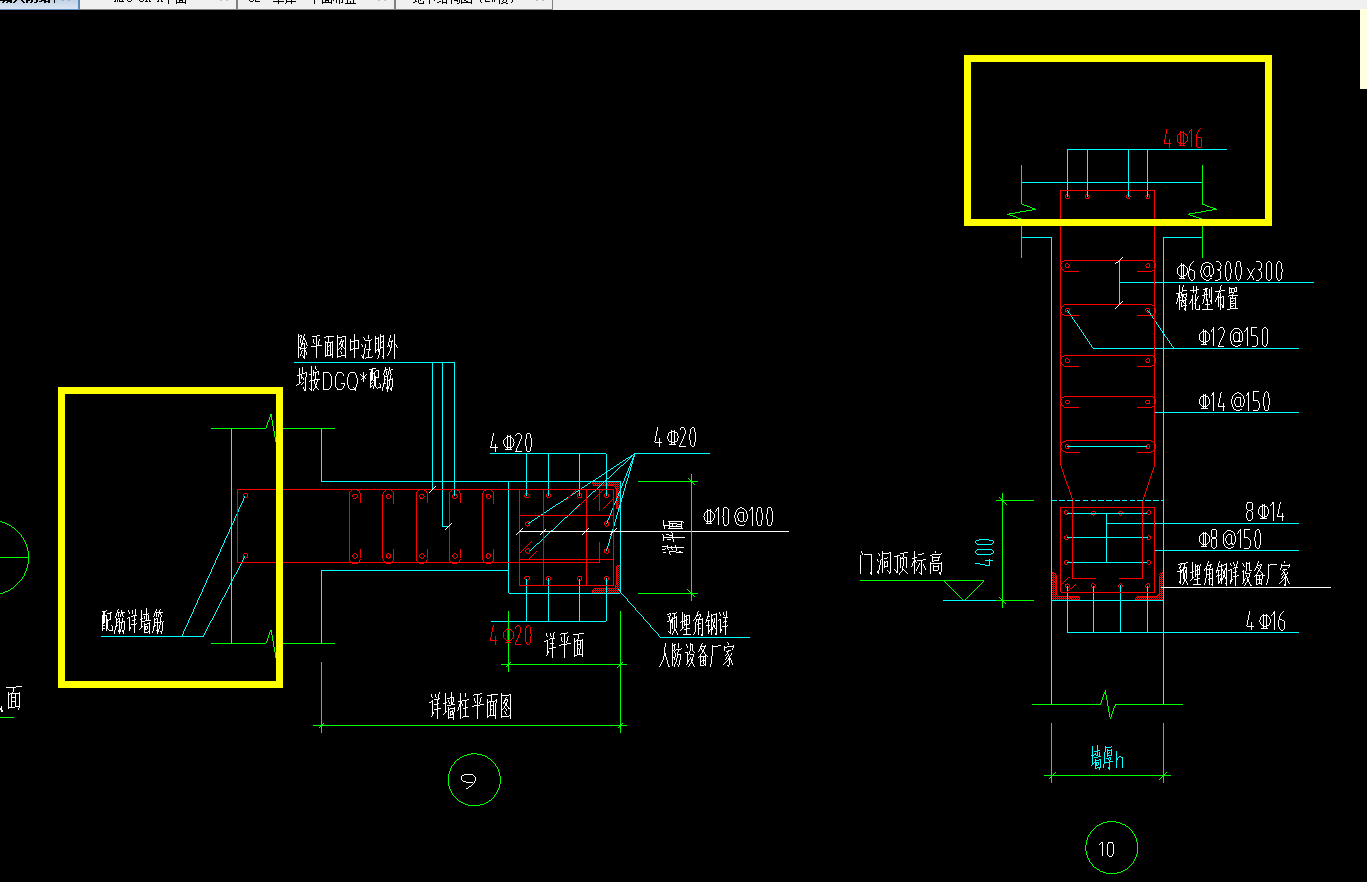Pick the 400 vertical dimension value
This screenshot has width=1367, height=882.
pos(987,553)
